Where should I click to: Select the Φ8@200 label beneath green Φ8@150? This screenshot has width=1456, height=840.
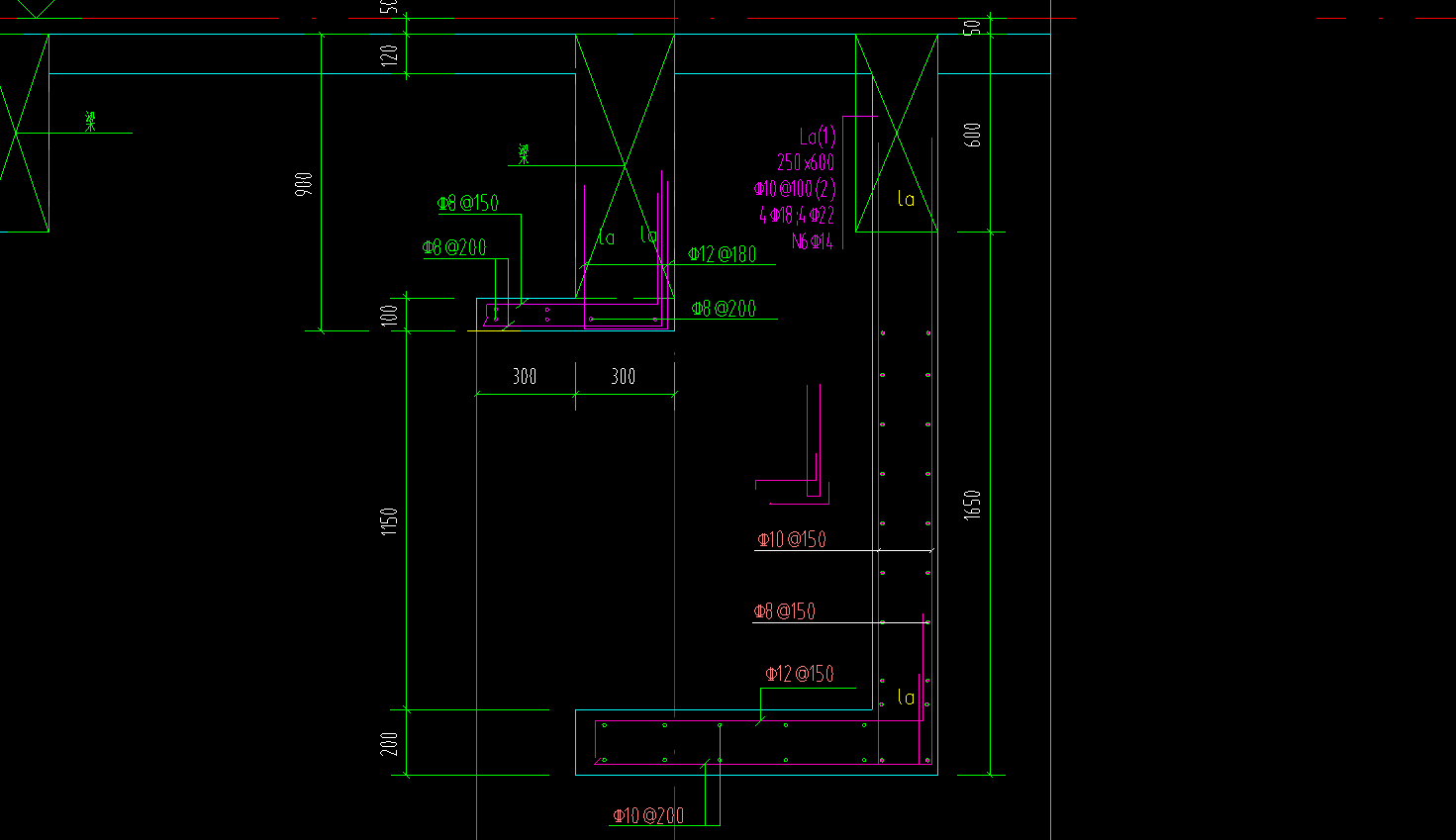point(454,248)
